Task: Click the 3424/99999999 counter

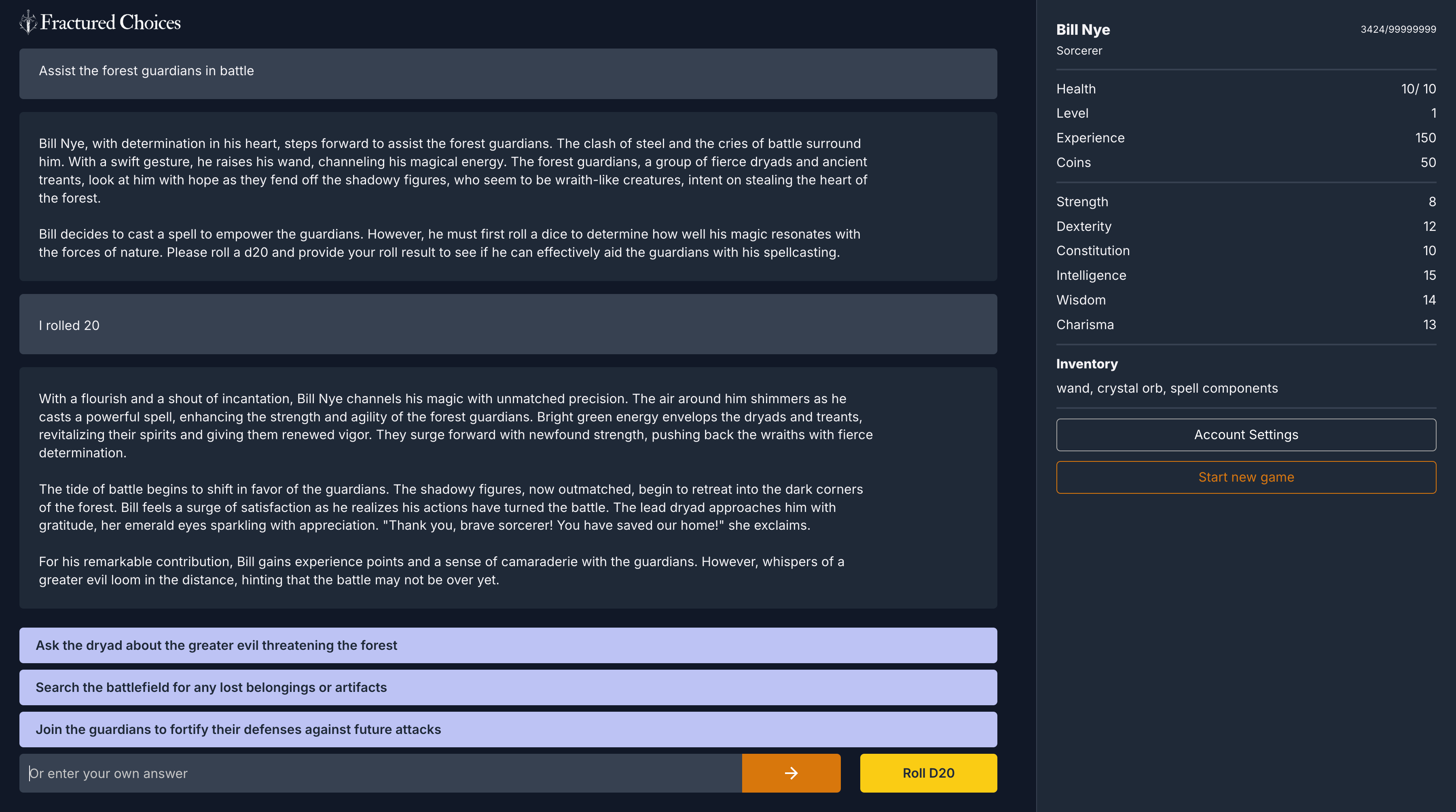Action: click(1397, 30)
